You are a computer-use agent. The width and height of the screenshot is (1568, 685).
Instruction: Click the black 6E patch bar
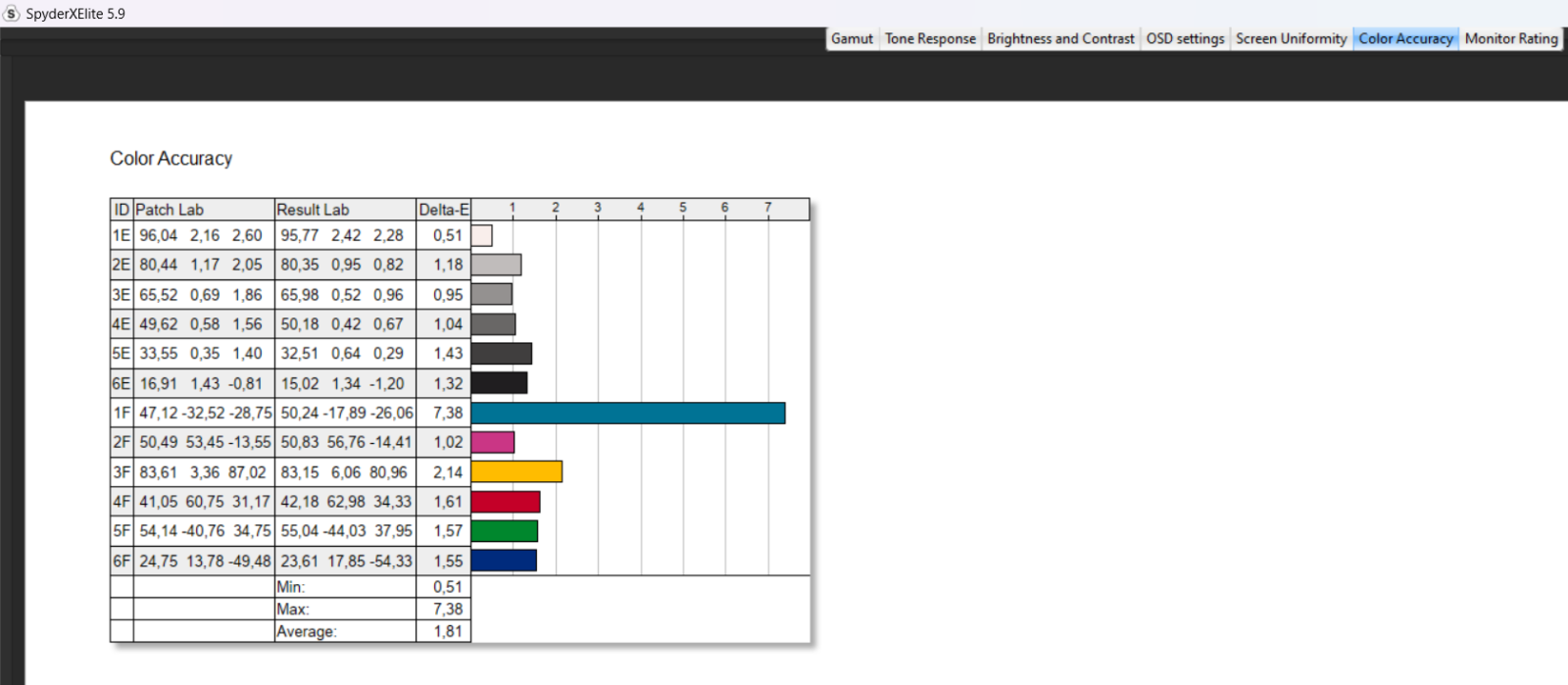click(x=500, y=383)
